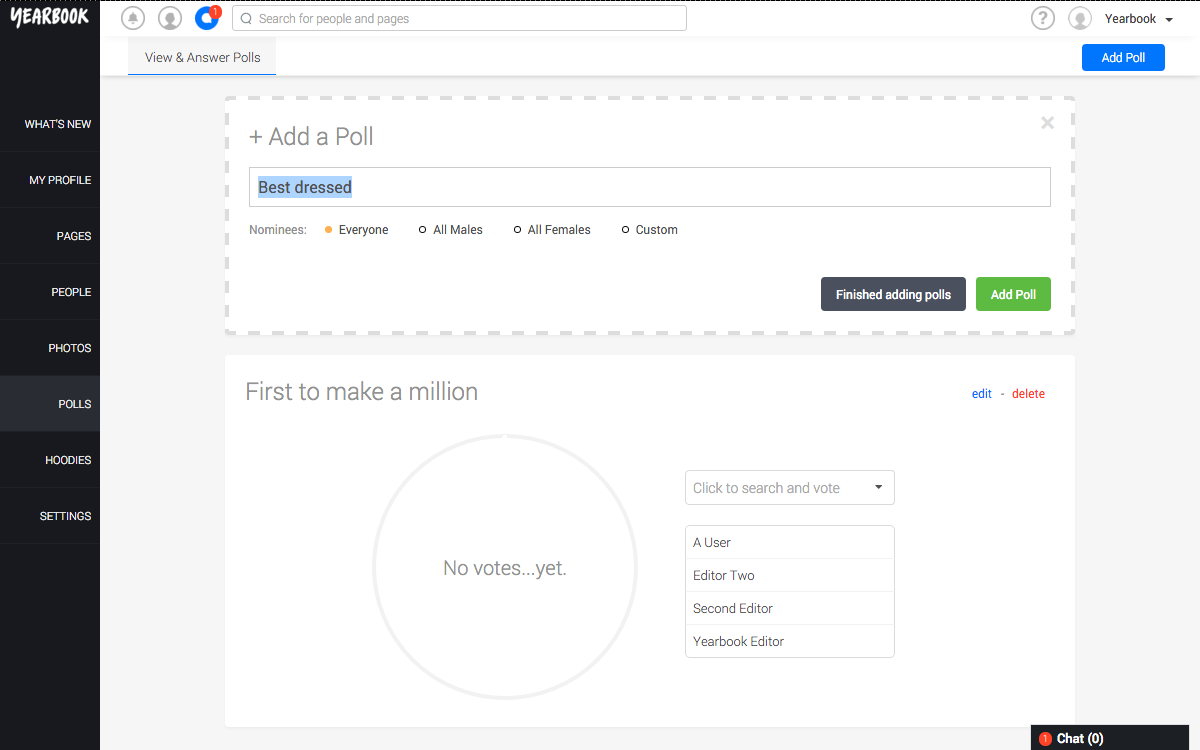Open Photos section in sidebar
The width and height of the screenshot is (1200, 750).
tap(50, 348)
